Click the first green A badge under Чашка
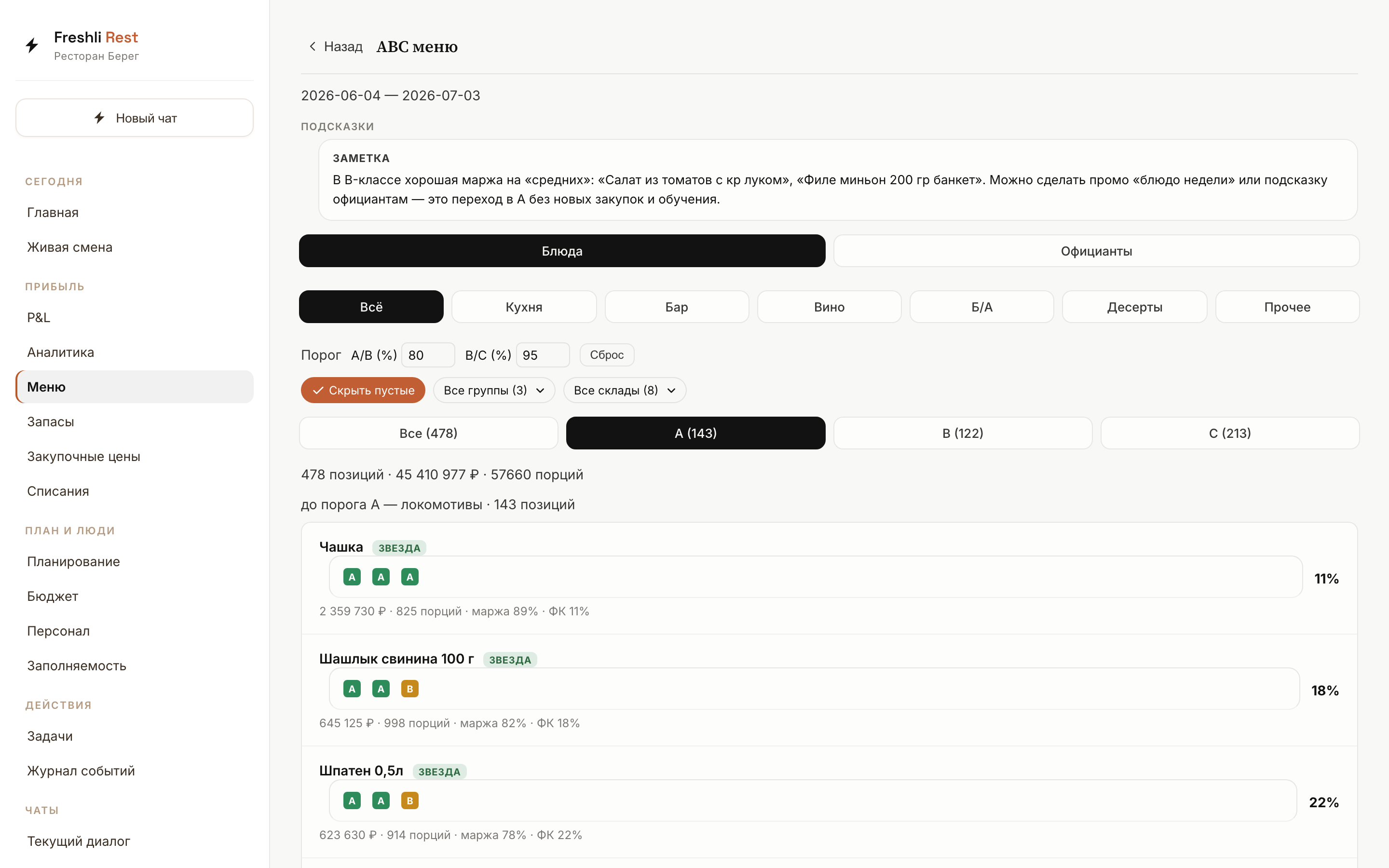 pyautogui.click(x=352, y=577)
